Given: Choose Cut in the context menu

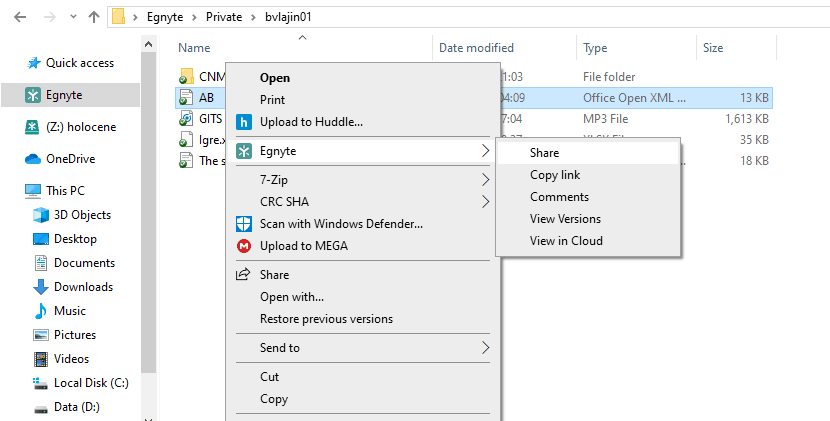Looking at the screenshot, I should point(269,377).
